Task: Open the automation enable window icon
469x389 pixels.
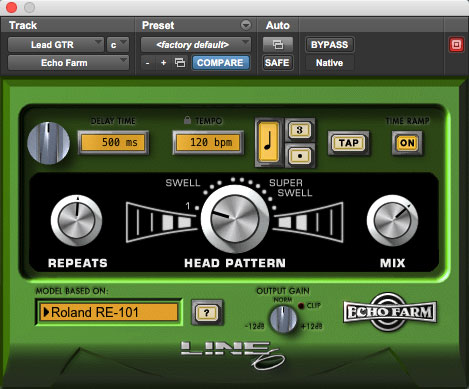Action: (x=278, y=44)
